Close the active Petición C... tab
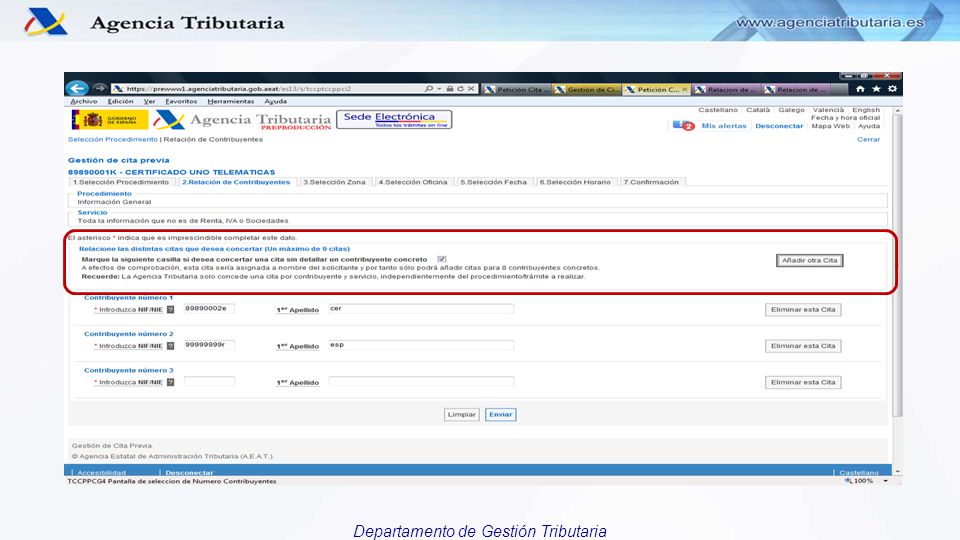This screenshot has width=960, height=540. pos(684,89)
